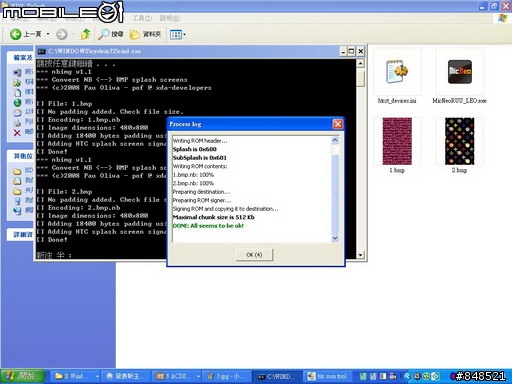Select the MicNeoRUU_LEO.exe file icon
The width and height of the screenshot is (512, 384).
459,72
